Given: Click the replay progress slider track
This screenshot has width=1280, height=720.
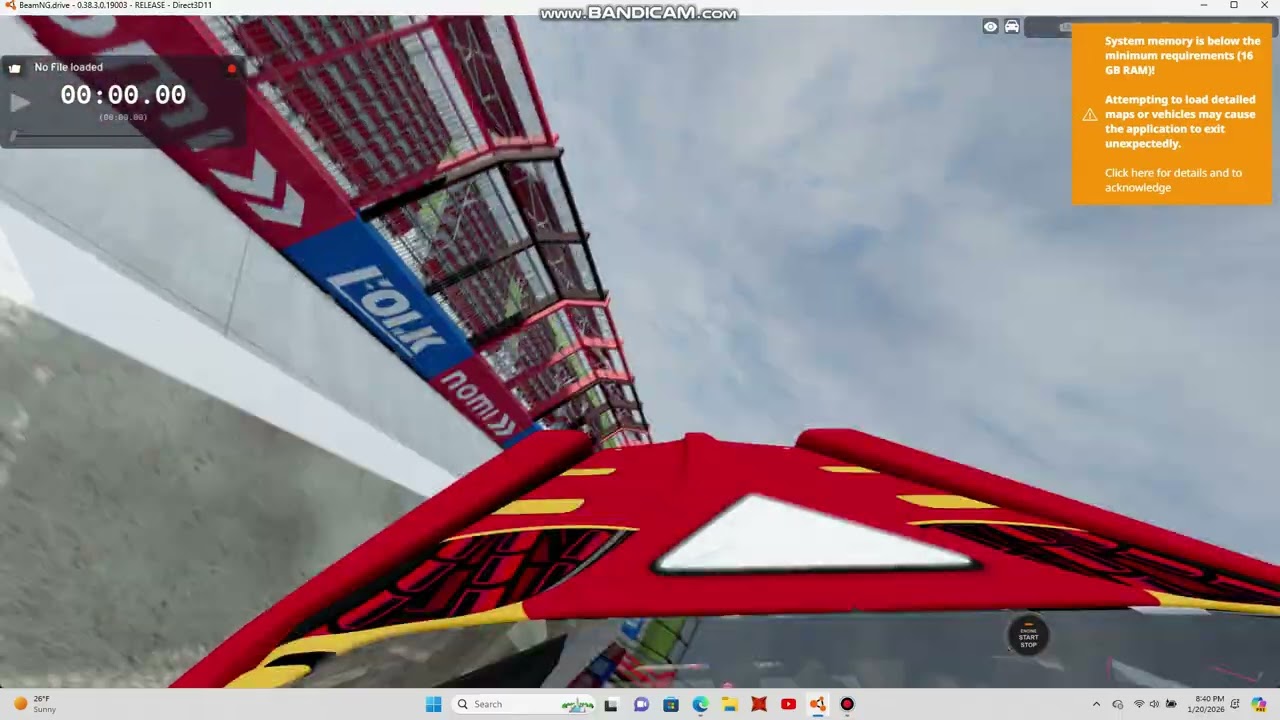Looking at the screenshot, I should [x=123, y=136].
